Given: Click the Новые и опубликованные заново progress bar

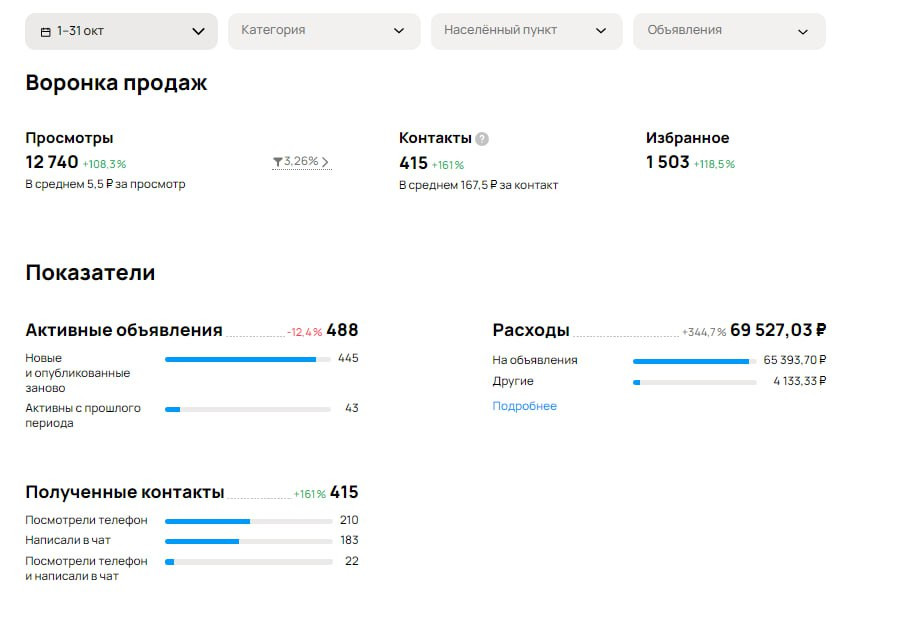Looking at the screenshot, I should (x=248, y=360).
